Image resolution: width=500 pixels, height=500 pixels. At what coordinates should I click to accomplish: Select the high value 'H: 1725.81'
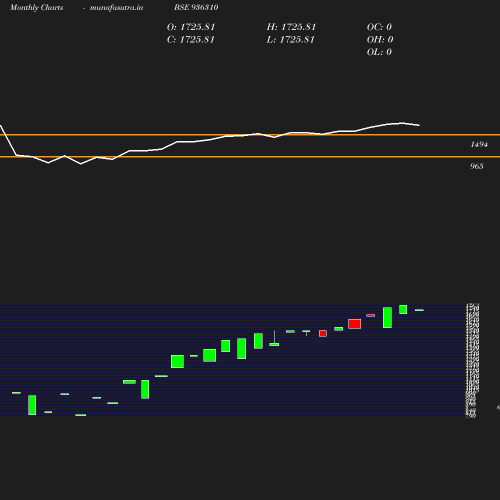[x=291, y=27]
